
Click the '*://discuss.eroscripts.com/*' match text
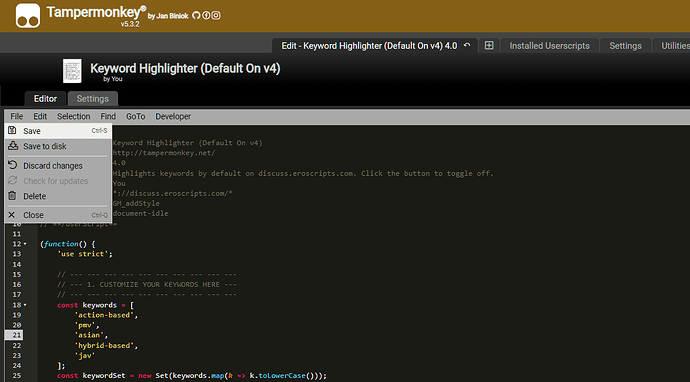pos(172,193)
